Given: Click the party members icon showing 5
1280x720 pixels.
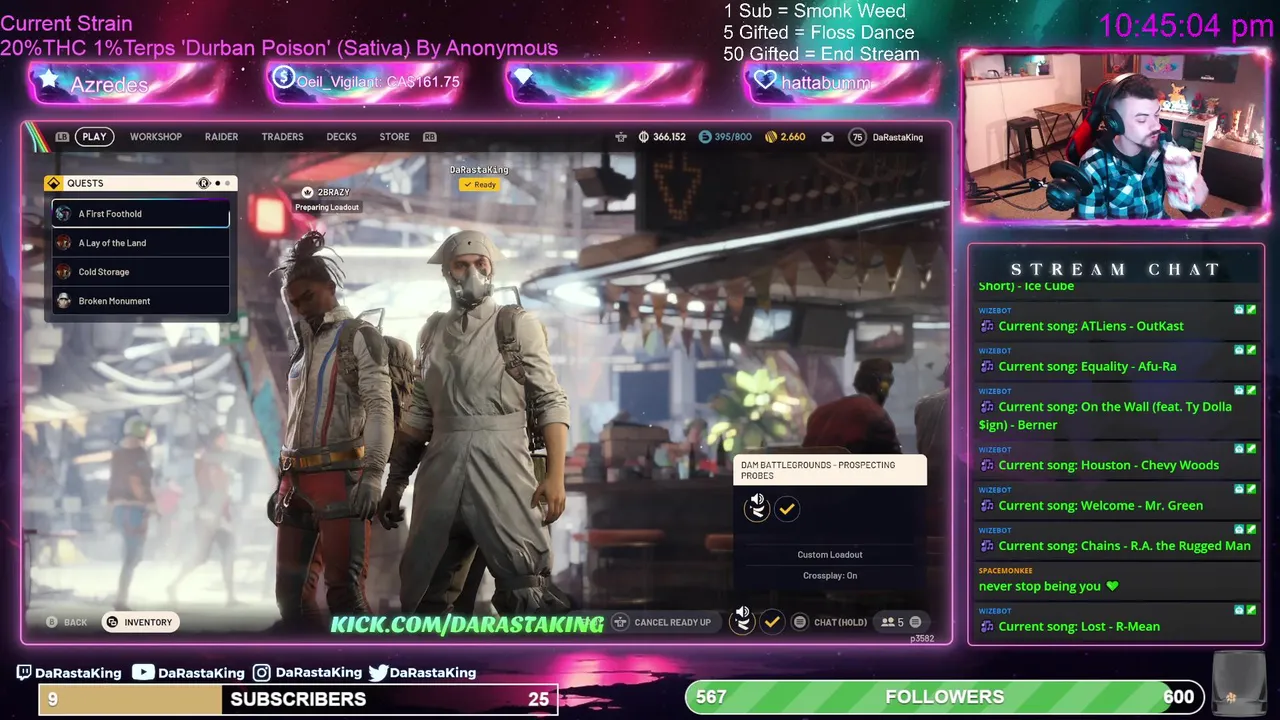Looking at the screenshot, I should pyautogui.click(x=887, y=622).
